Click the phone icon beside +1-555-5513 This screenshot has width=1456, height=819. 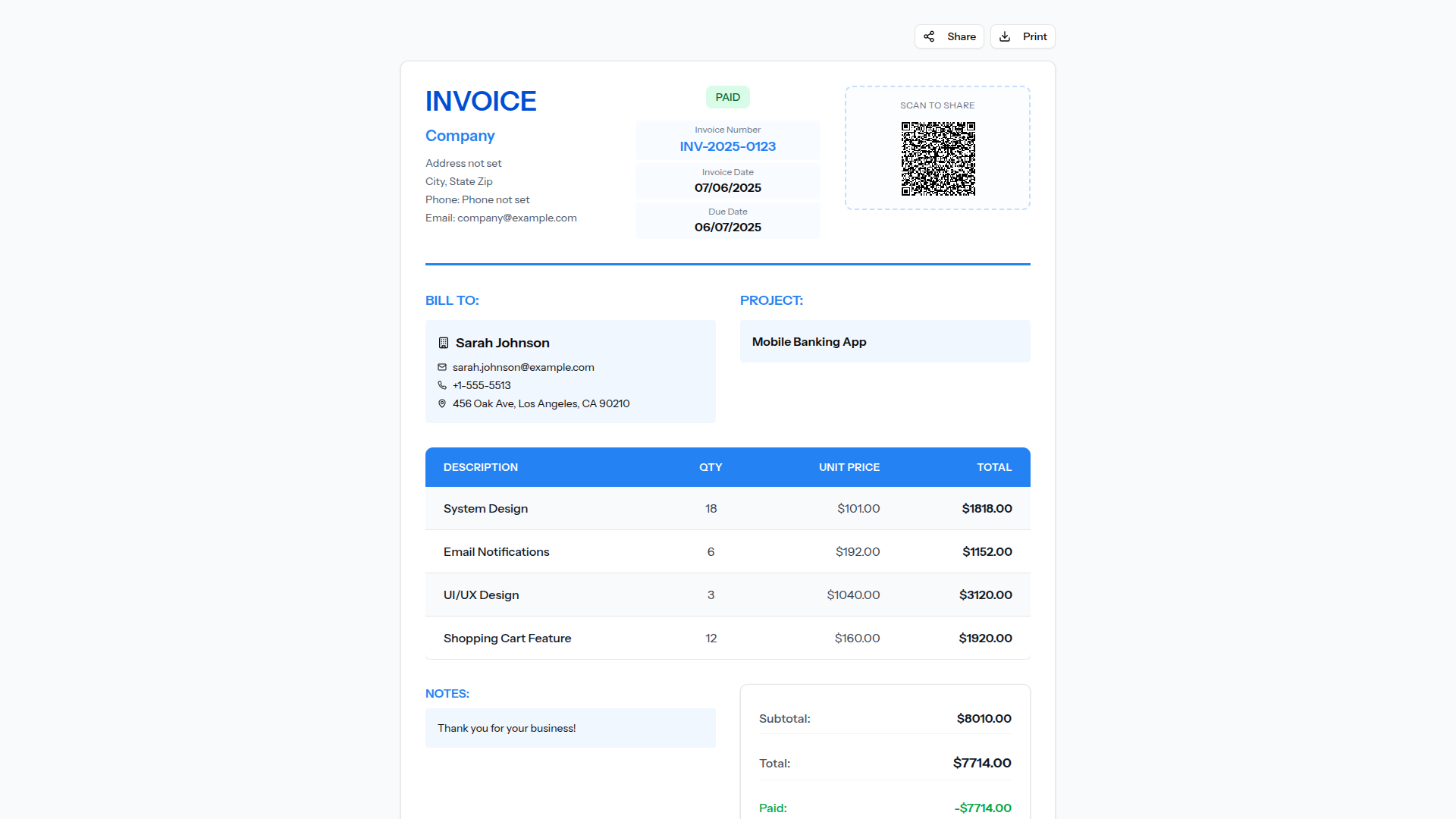[442, 385]
